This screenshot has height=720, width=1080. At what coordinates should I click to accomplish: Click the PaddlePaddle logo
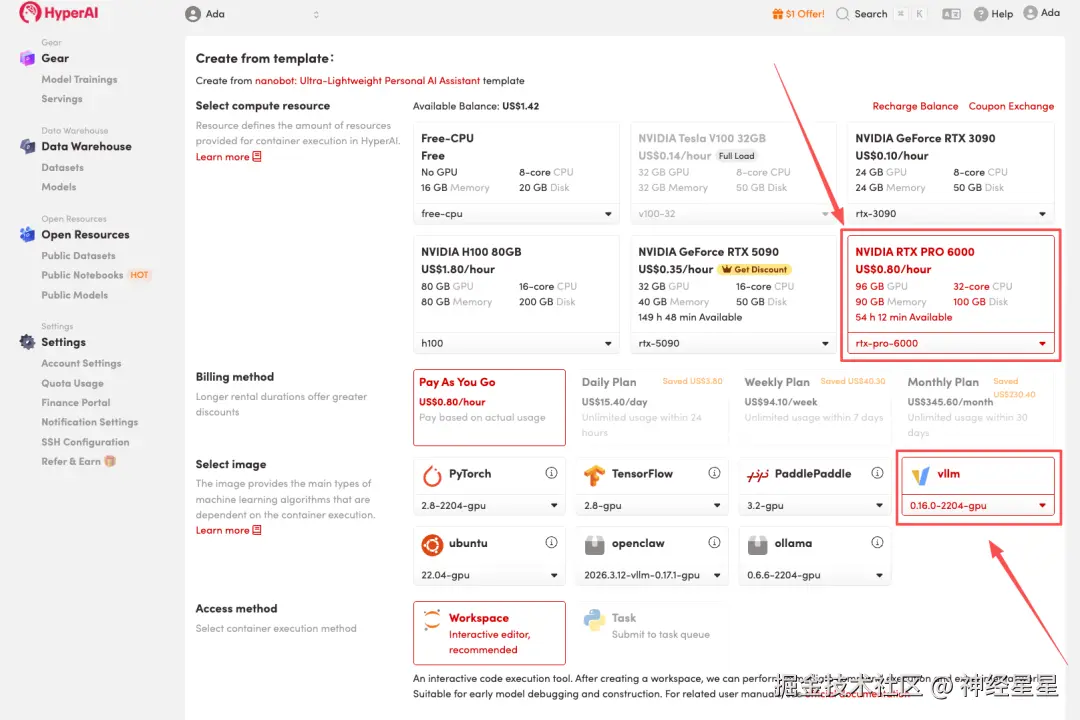tap(758, 475)
